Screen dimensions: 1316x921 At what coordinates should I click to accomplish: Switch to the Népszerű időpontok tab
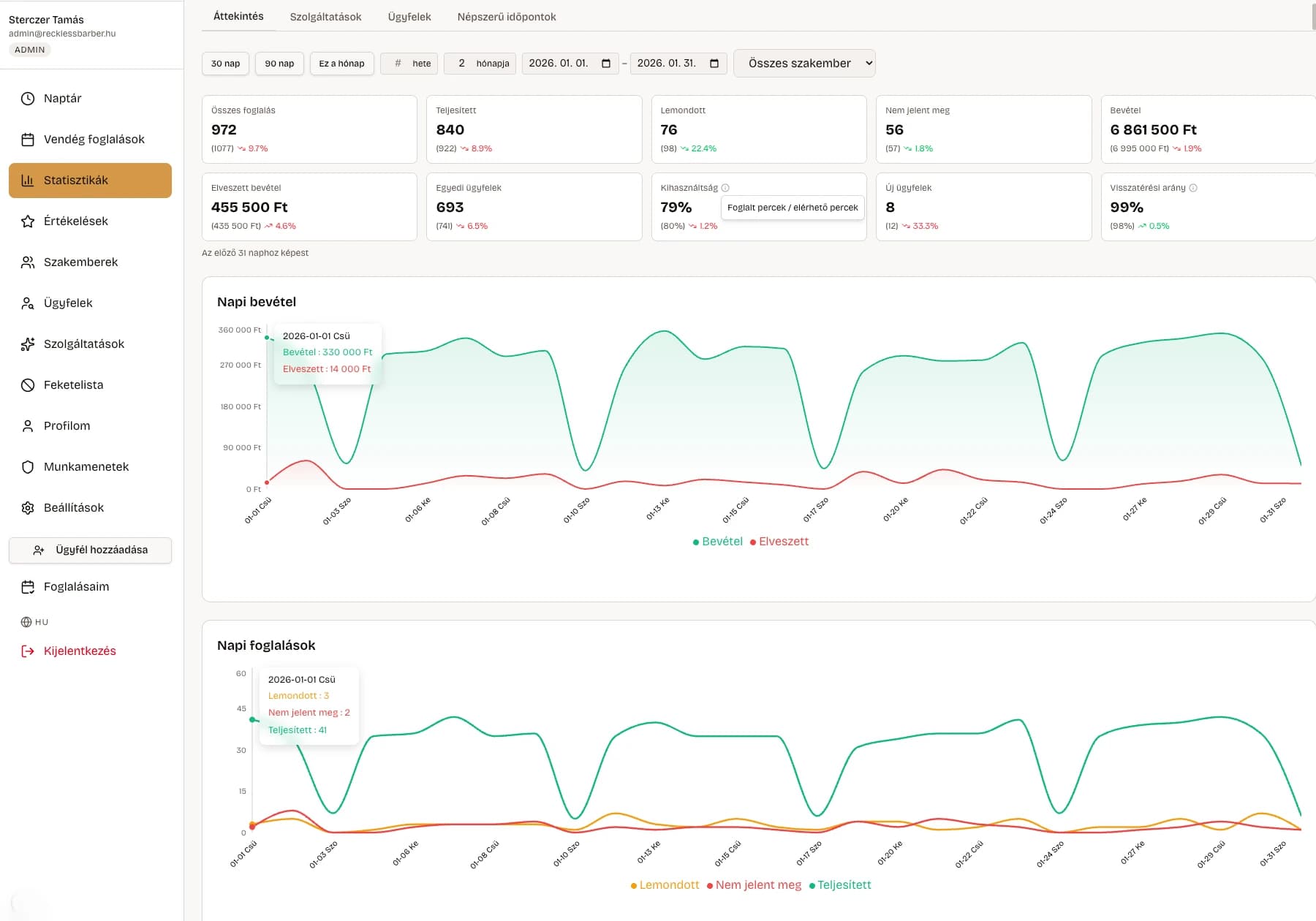click(x=506, y=17)
